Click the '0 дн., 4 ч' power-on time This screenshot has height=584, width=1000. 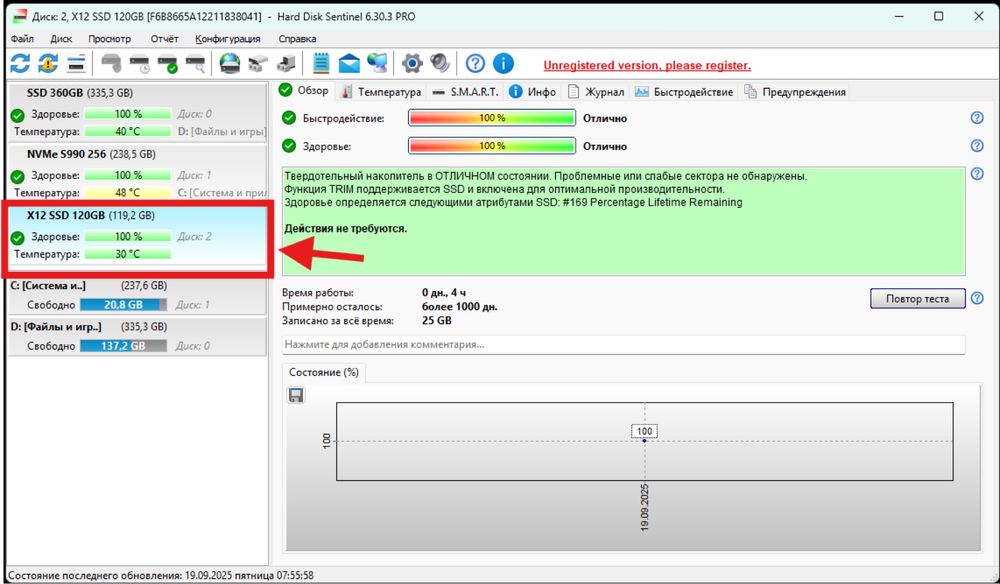[x=444, y=293]
